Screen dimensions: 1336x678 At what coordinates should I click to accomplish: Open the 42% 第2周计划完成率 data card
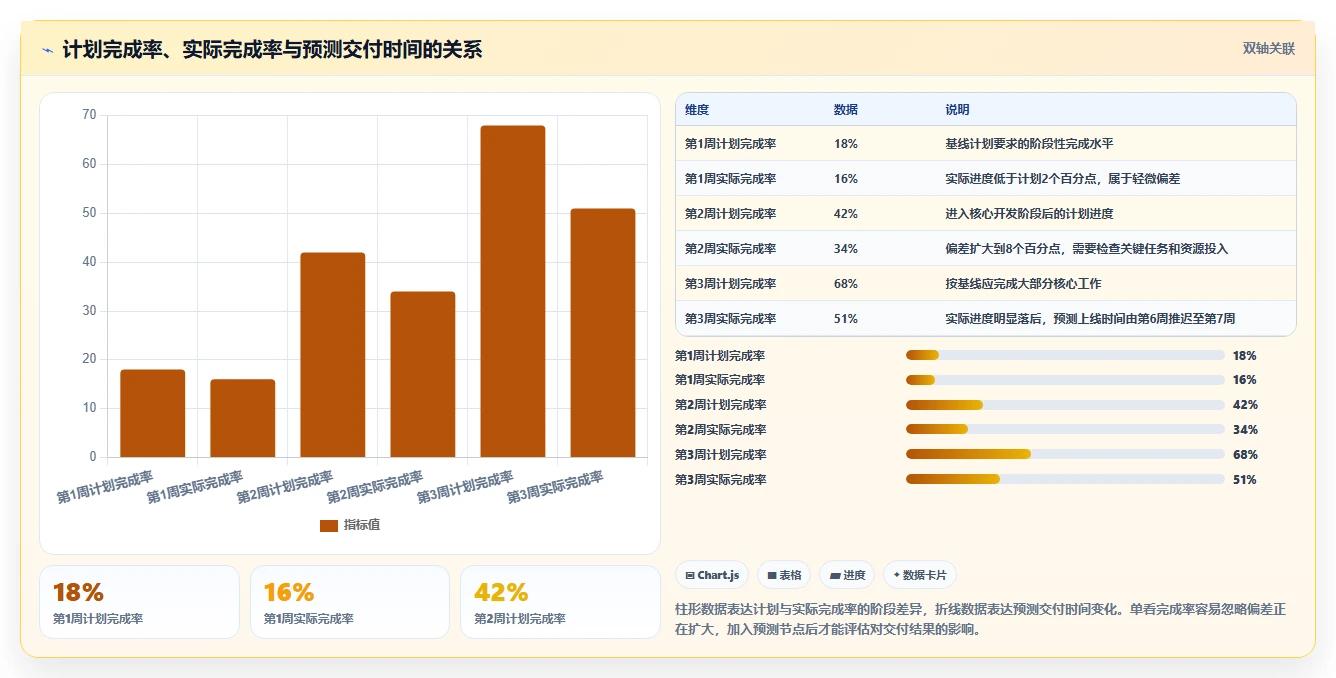[x=560, y=602]
